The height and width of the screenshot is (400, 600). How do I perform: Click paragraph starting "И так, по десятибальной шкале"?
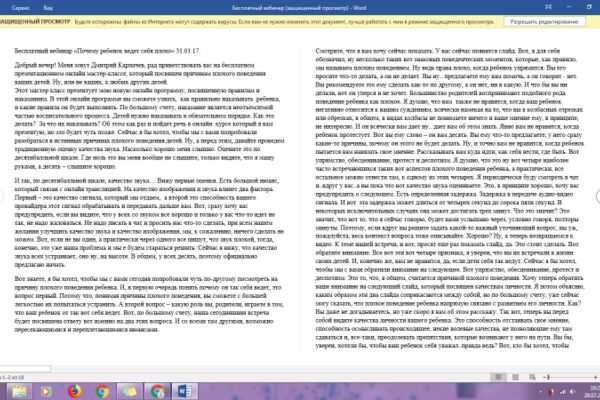click(149, 222)
